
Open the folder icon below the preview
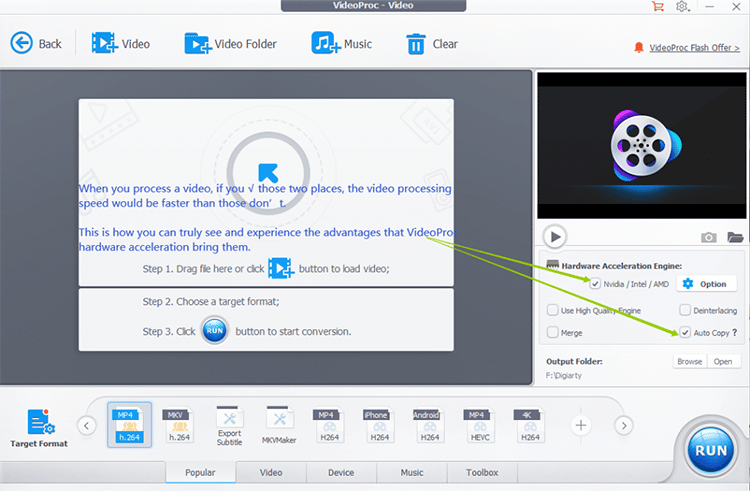click(x=735, y=237)
